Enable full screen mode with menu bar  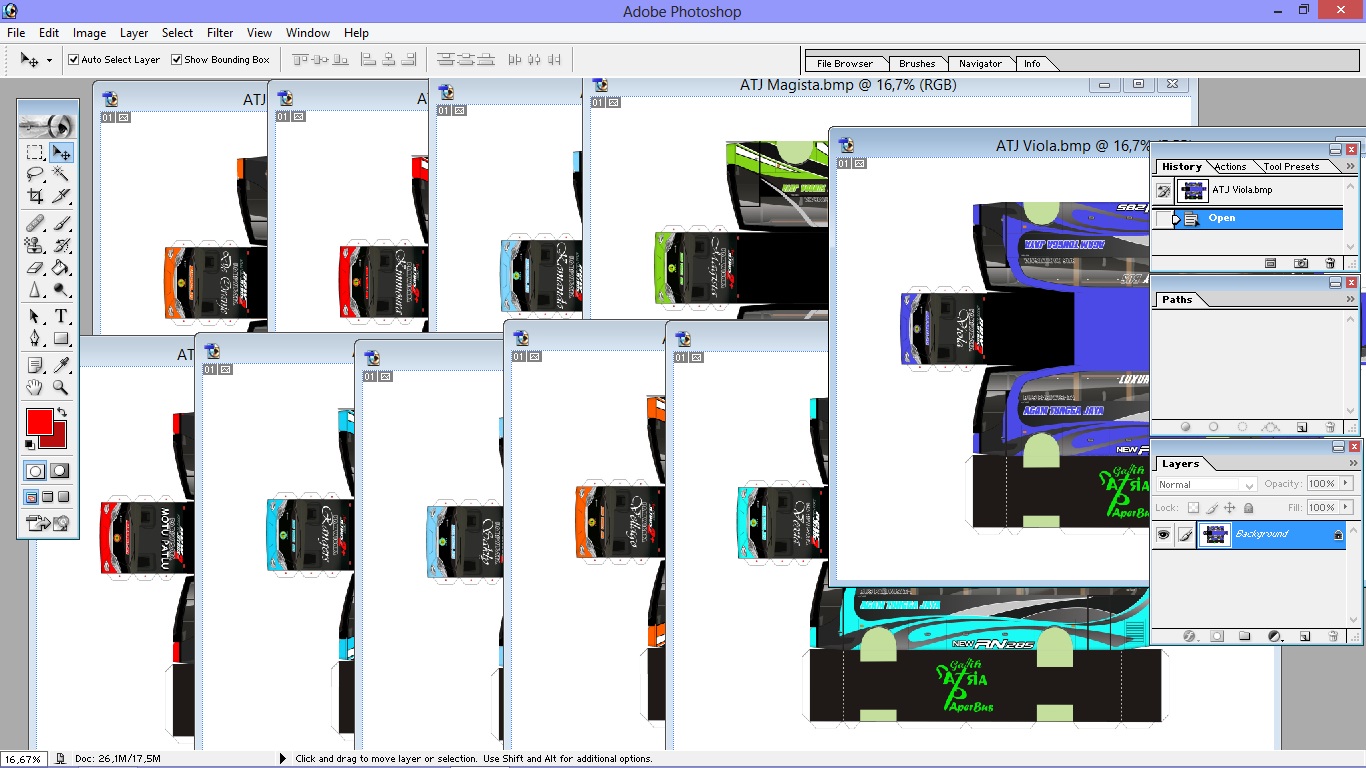click(x=48, y=497)
